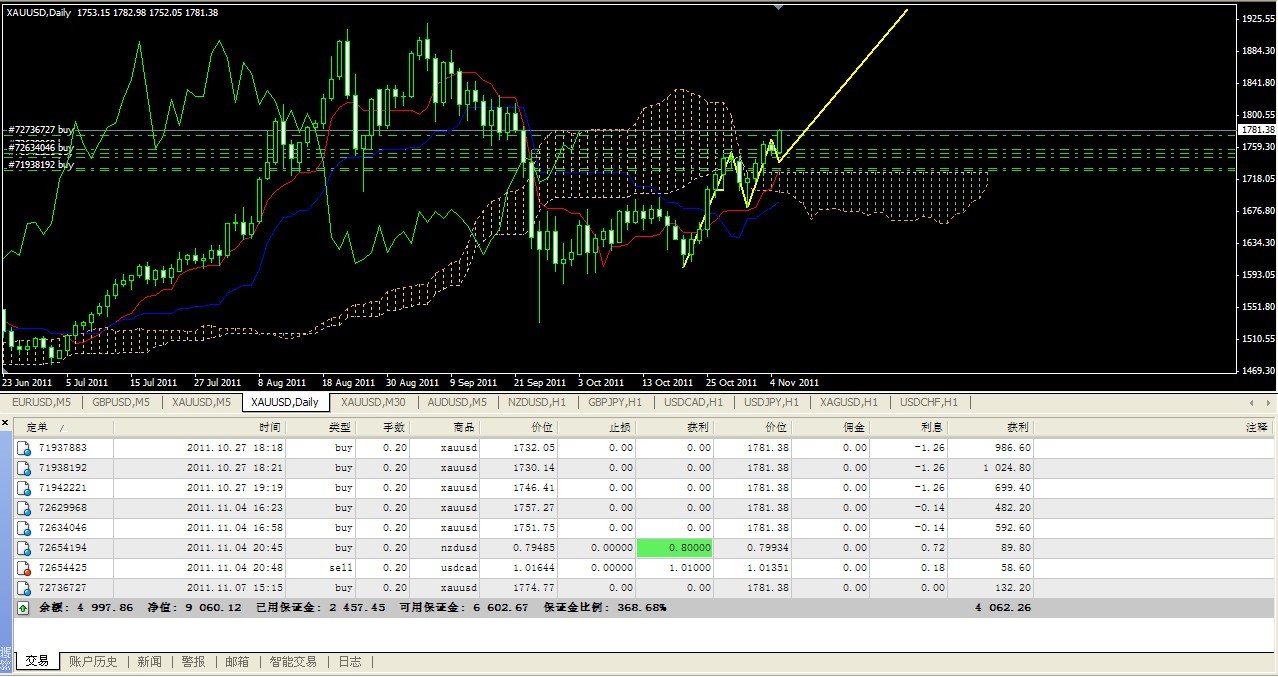Select the green highlighted 0.80000 cell
The image size is (1278, 677).
[674, 548]
